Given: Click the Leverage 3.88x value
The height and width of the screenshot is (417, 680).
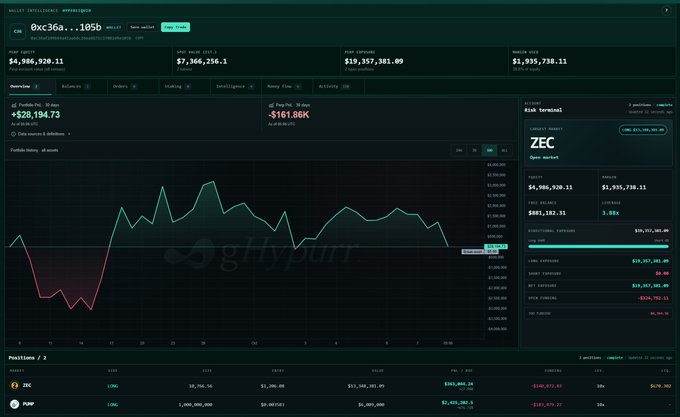Looking at the screenshot, I should coord(610,213).
